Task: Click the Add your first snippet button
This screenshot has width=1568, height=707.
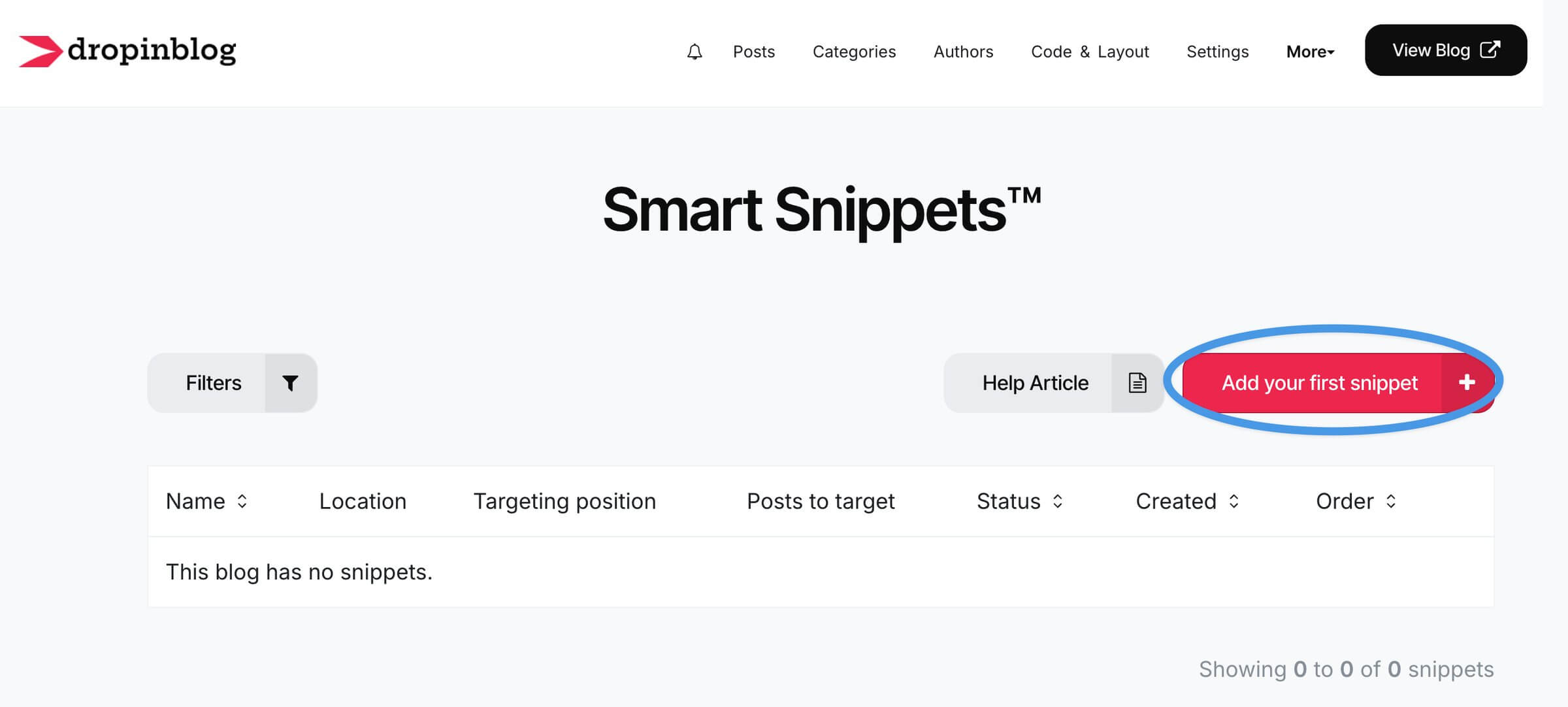Action: (1320, 382)
